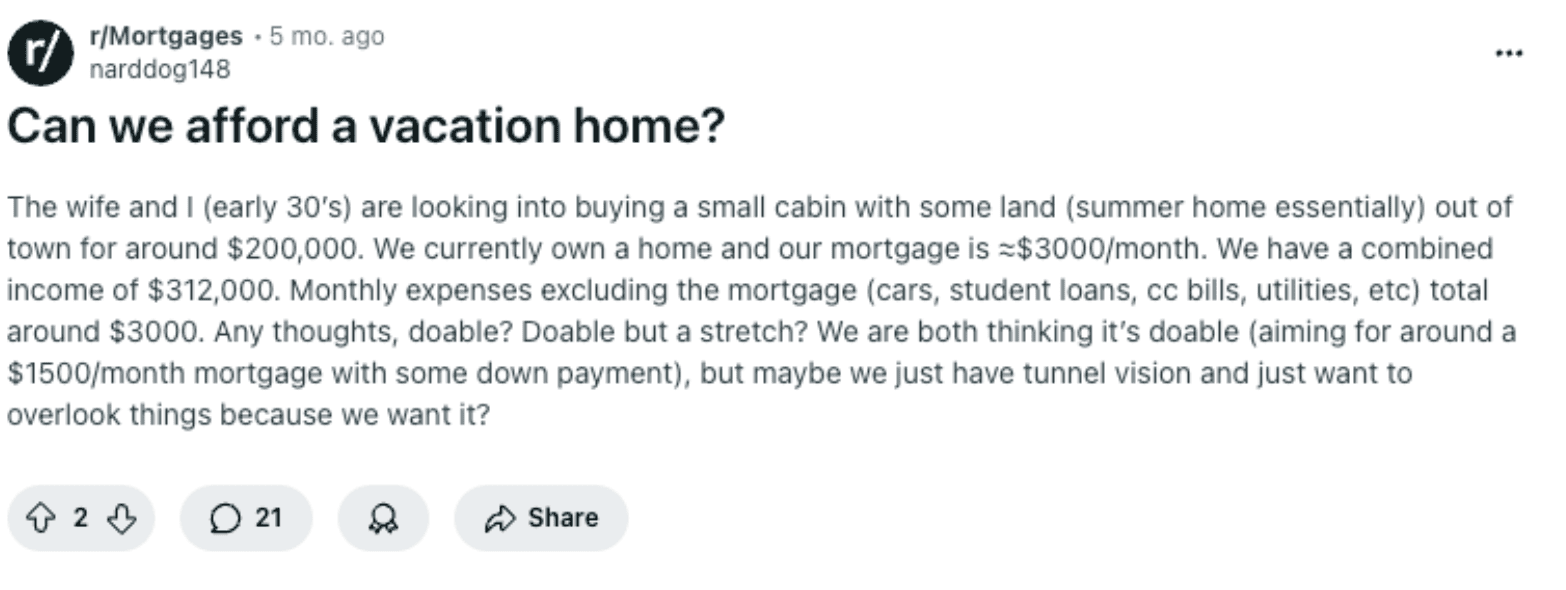Click the vote count showing 2
The height and width of the screenshot is (590, 1566).
point(81,518)
